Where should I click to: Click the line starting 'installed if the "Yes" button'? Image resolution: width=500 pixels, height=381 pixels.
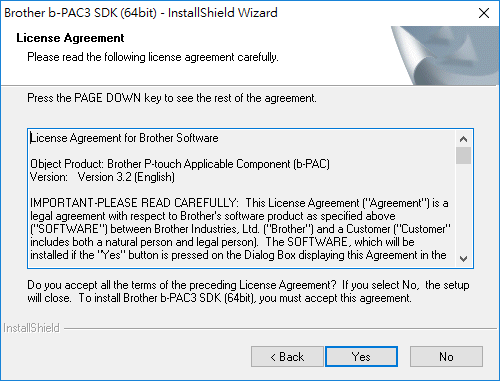tap(238, 255)
